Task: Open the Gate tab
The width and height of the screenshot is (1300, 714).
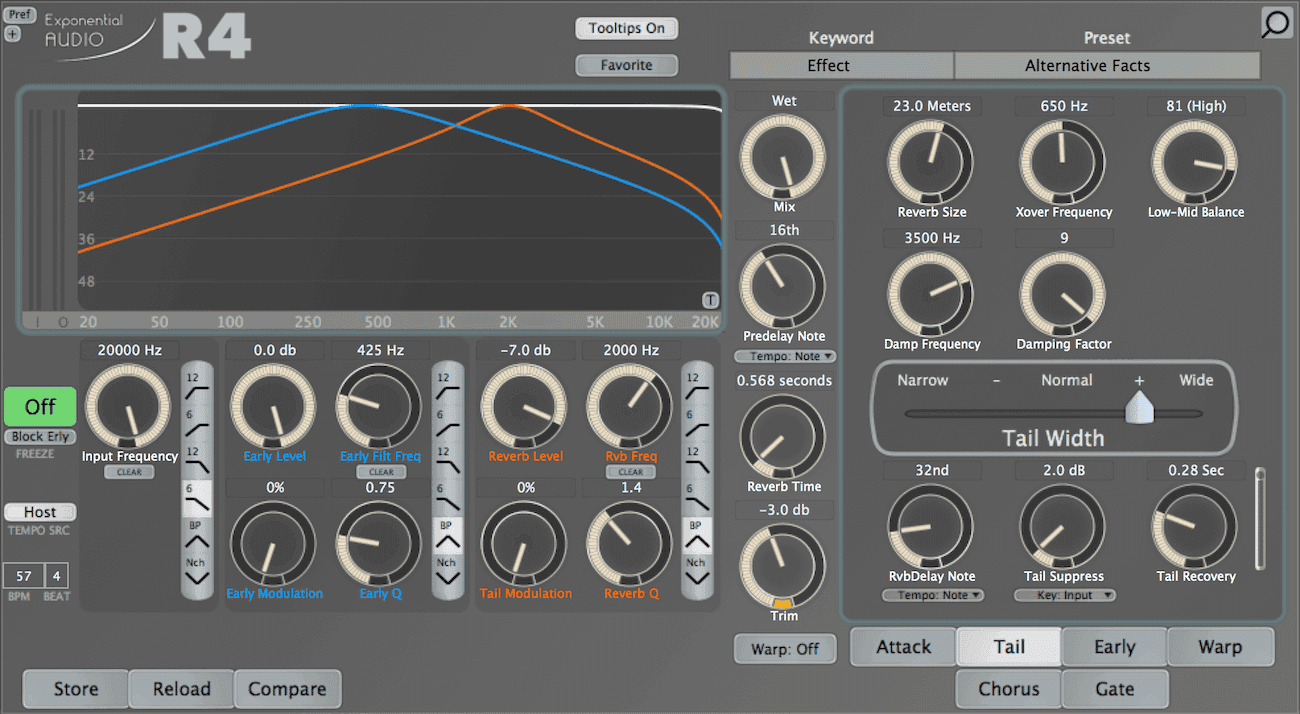Action: click(x=1114, y=689)
